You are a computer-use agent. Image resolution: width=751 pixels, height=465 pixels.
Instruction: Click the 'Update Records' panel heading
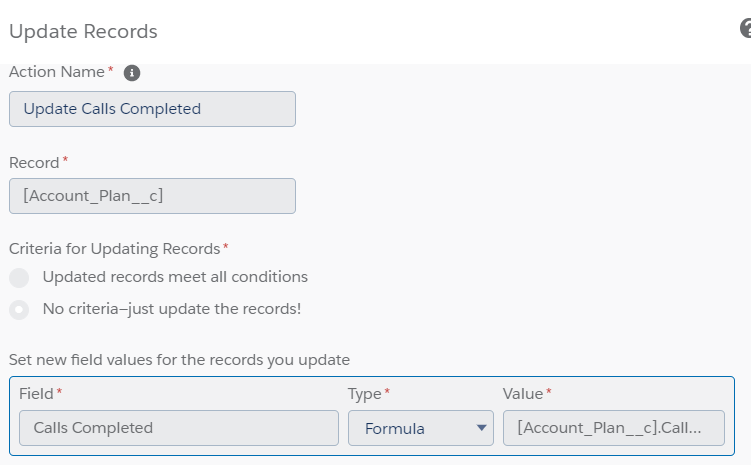pyautogui.click(x=83, y=31)
